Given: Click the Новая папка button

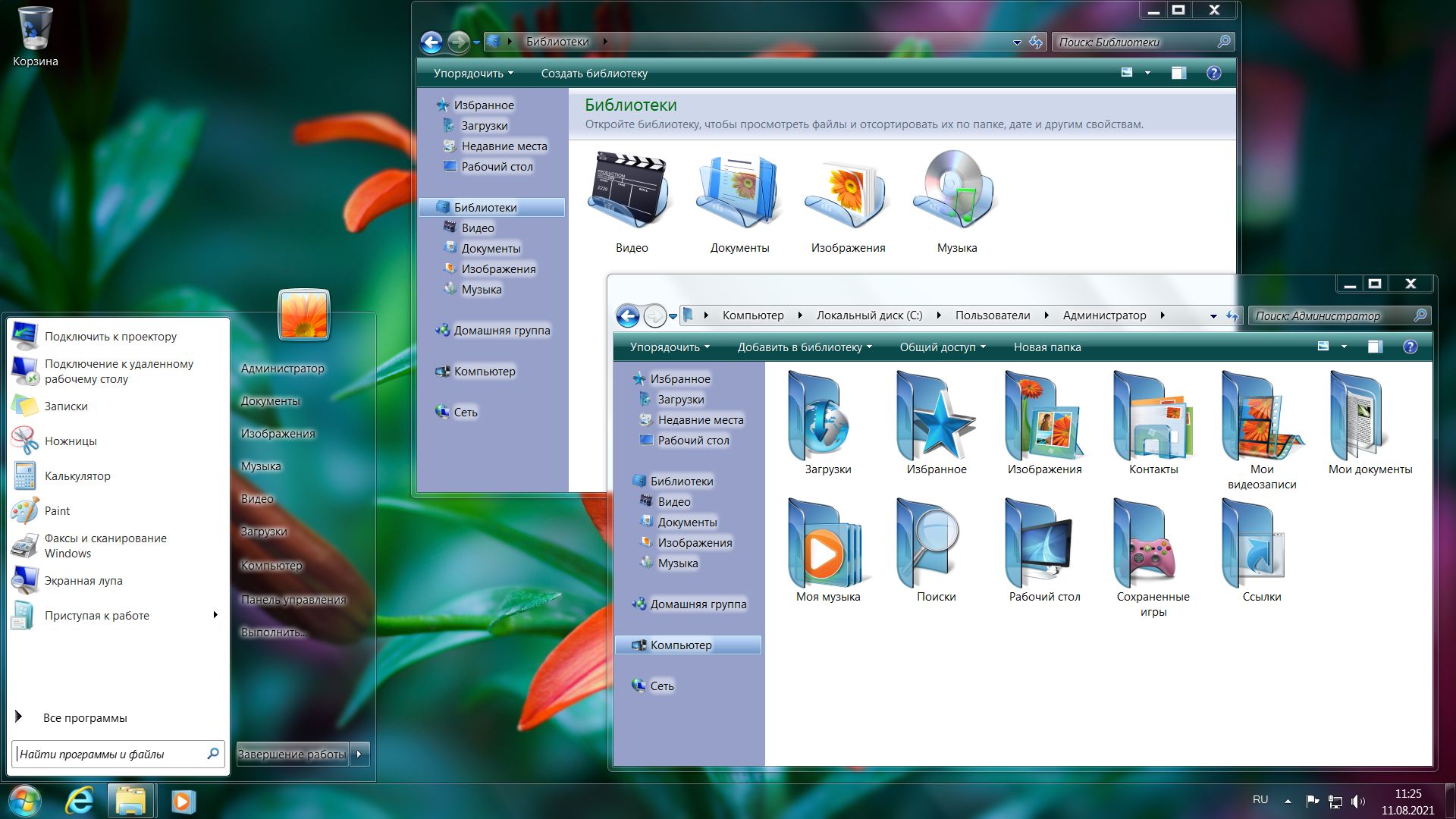Looking at the screenshot, I should point(1046,347).
